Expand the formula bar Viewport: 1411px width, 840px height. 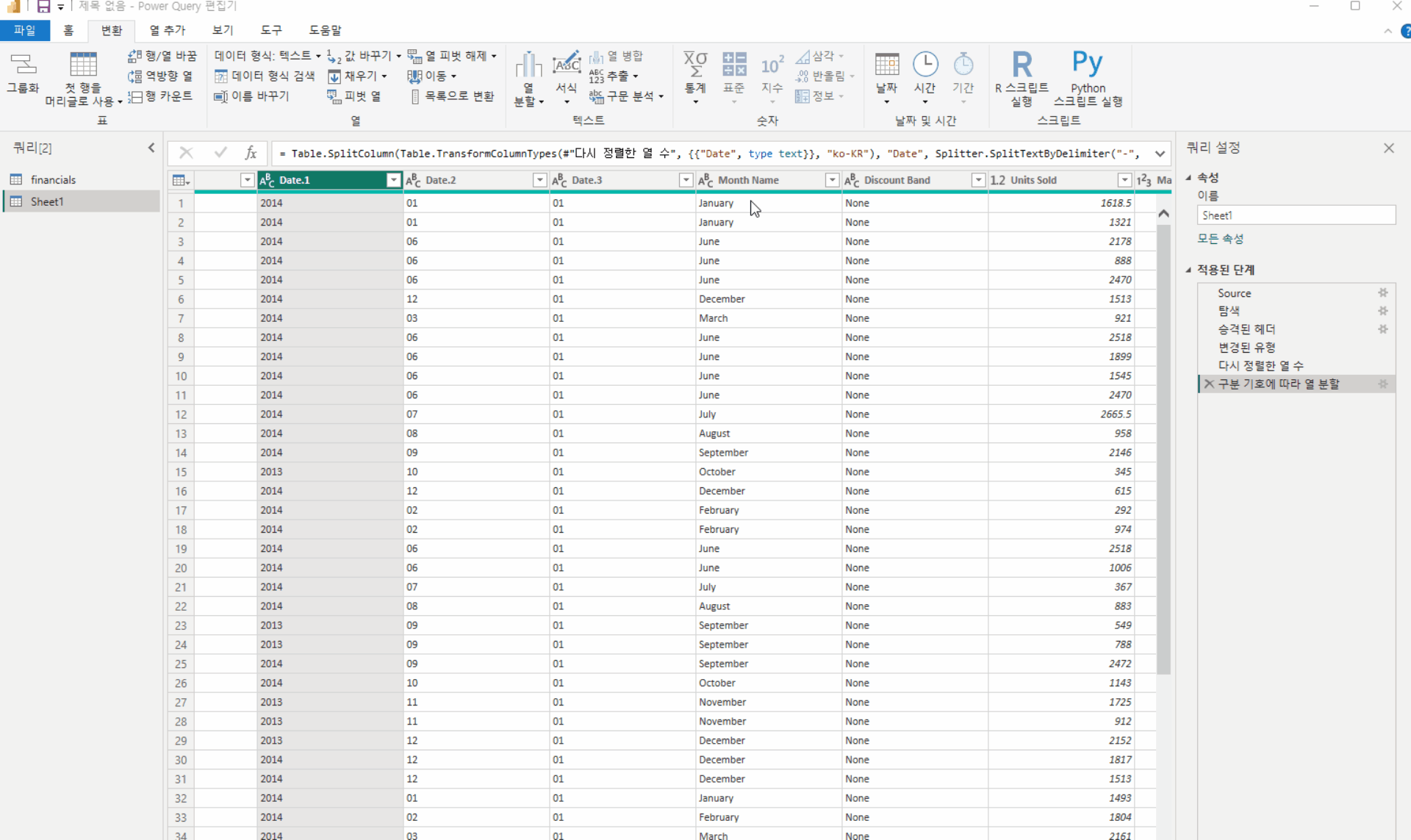(1160, 154)
